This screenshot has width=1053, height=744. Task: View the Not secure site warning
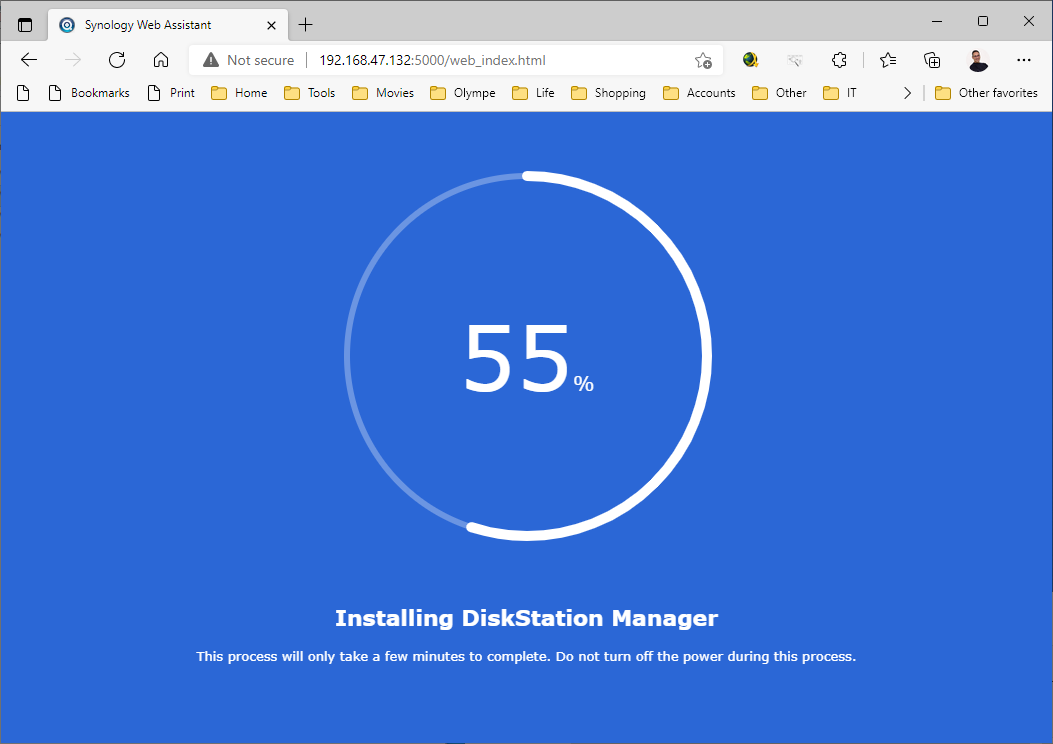tap(248, 60)
